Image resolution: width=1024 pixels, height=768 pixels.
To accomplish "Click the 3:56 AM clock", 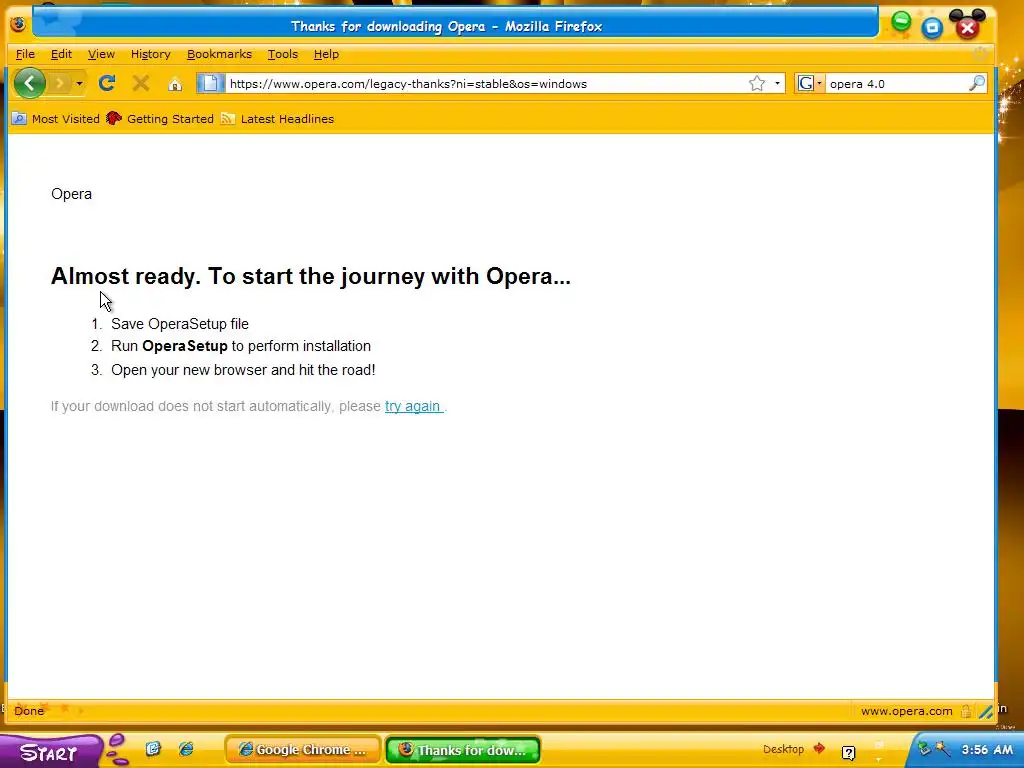I will coord(987,750).
